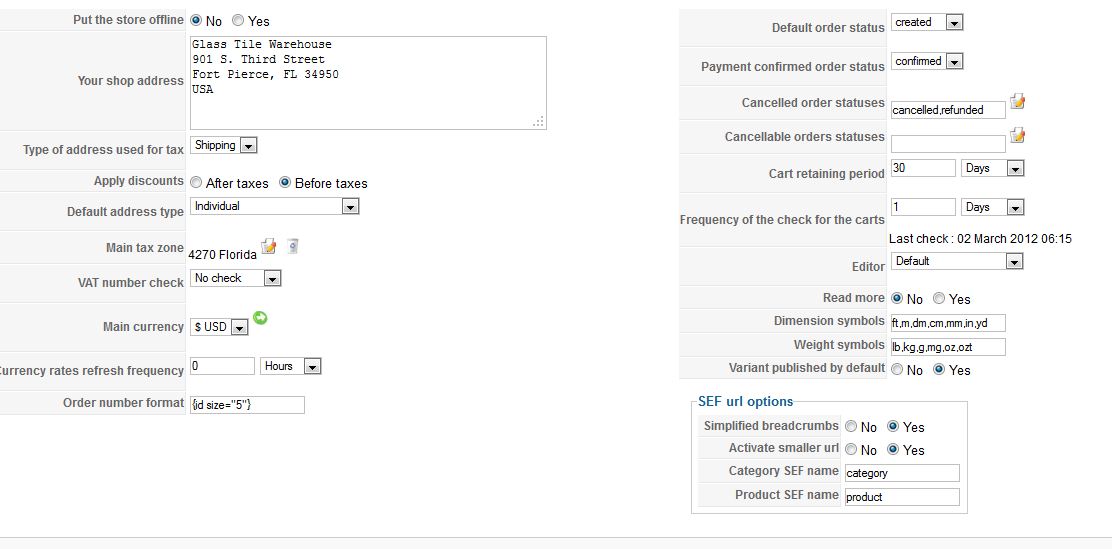Open the Default order status dropdown
Screen dimensions: 1112x549
tap(953, 22)
